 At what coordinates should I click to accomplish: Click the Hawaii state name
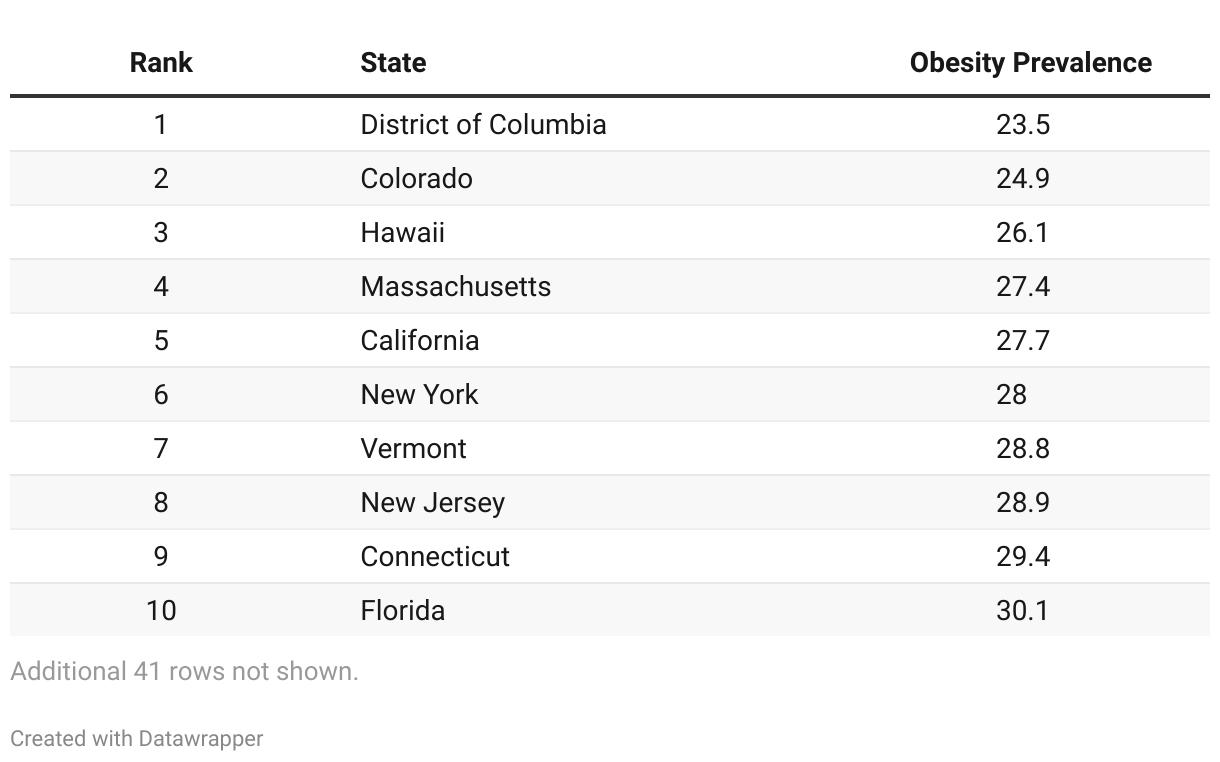coord(403,233)
